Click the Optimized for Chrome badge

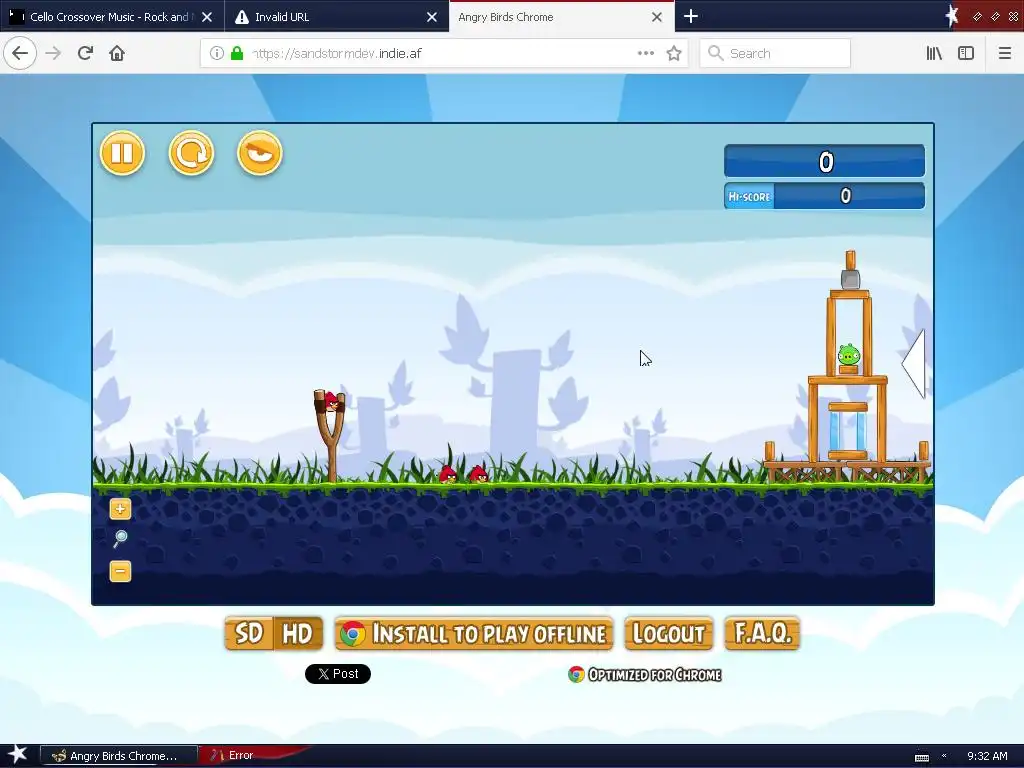click(645, 675)
